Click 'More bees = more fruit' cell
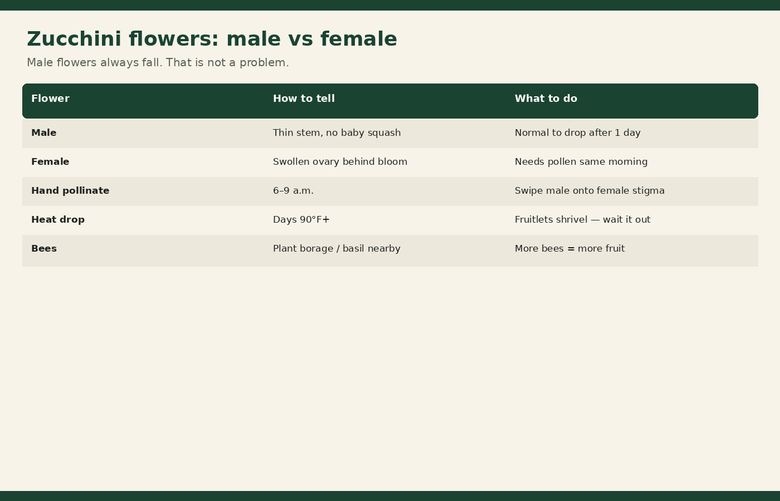 click(x=570, y=248)
